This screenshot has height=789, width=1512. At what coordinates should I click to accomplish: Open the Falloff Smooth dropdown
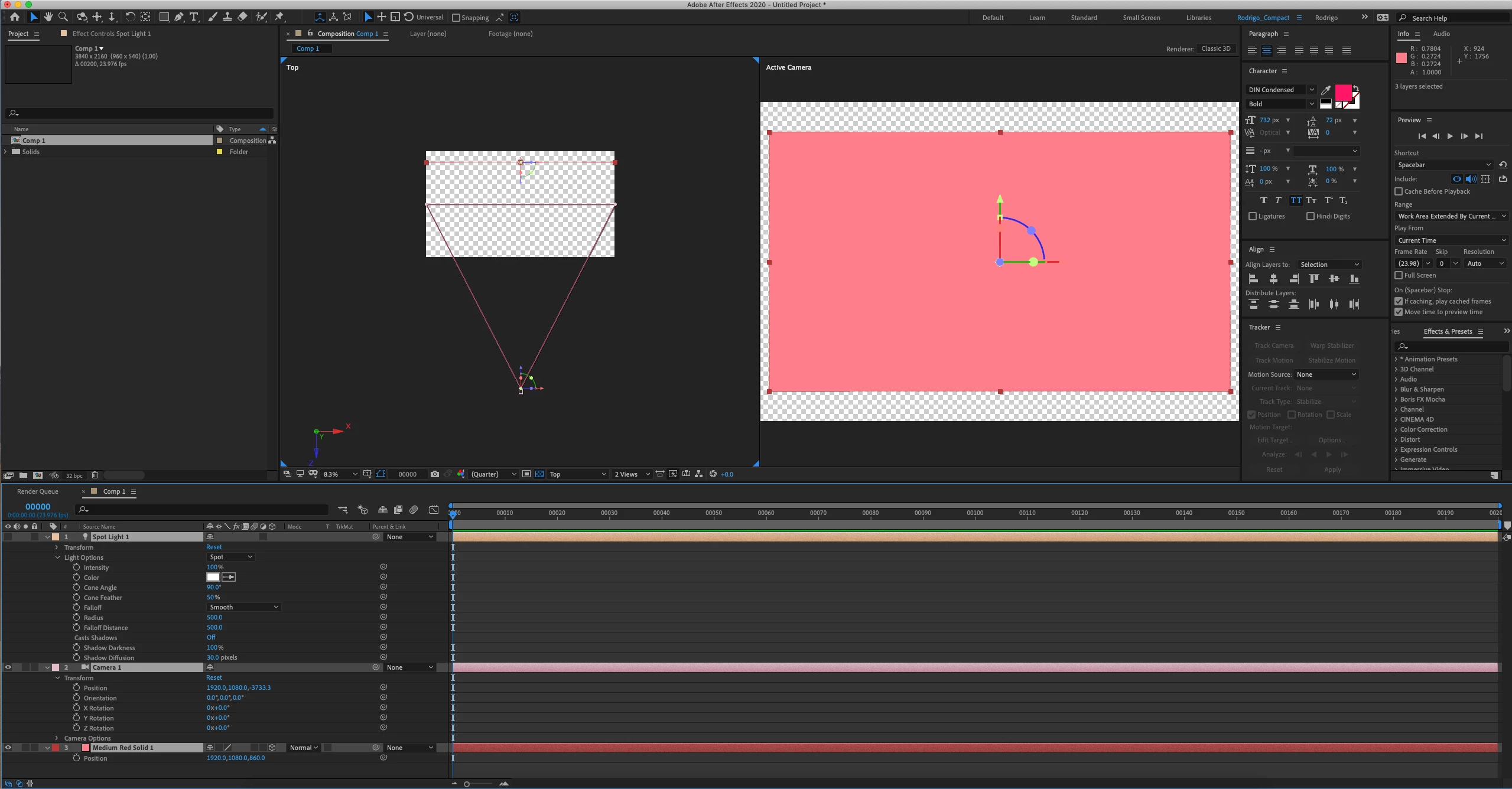pyautogui.click(x=243, y=607)
